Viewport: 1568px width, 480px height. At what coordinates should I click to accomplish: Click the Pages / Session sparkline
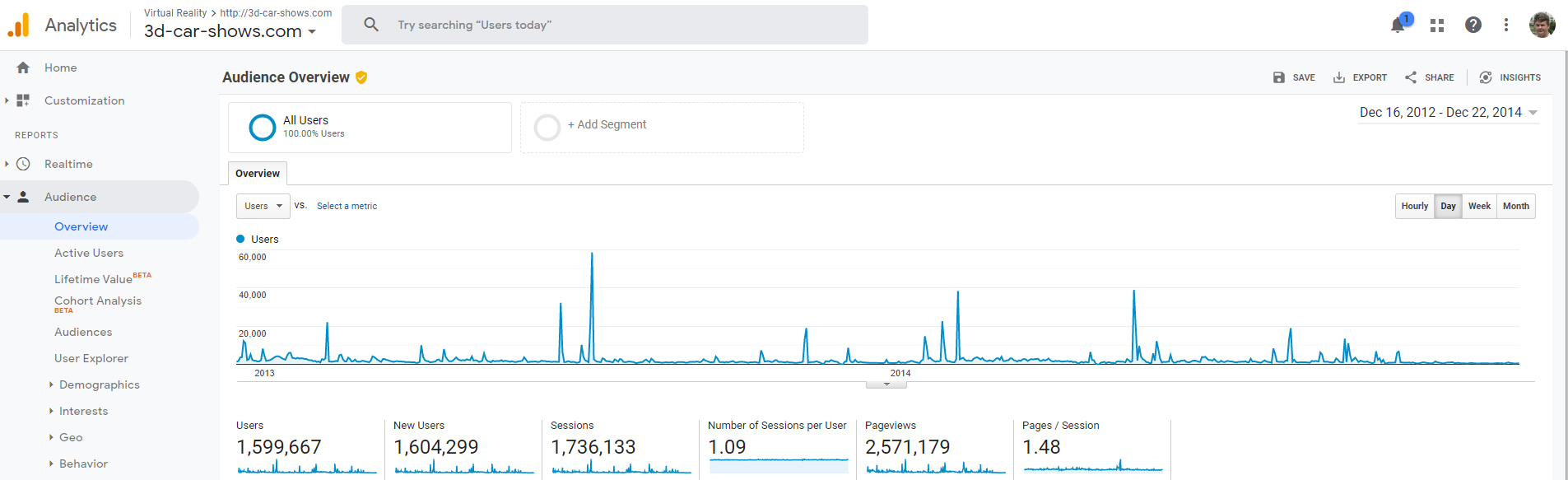pyautogui.click(x=1093, y=467)
